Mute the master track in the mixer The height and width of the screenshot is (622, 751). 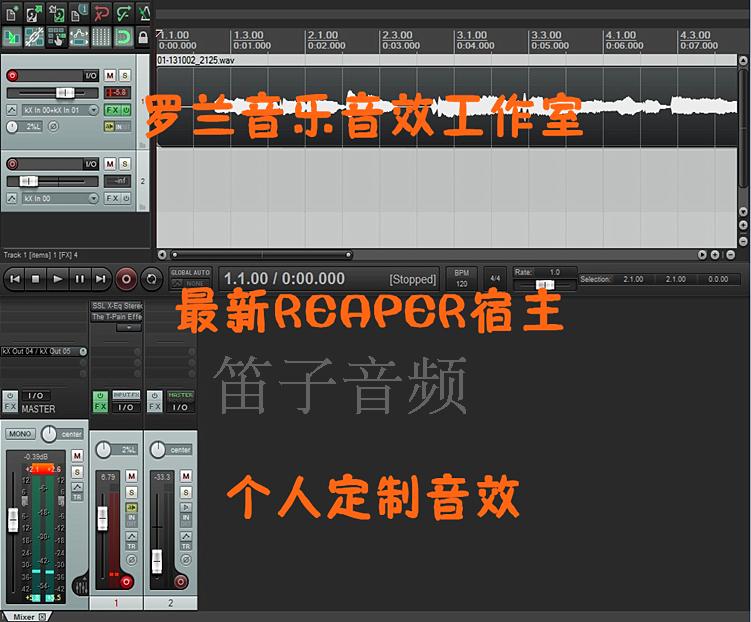click(77, 455)
